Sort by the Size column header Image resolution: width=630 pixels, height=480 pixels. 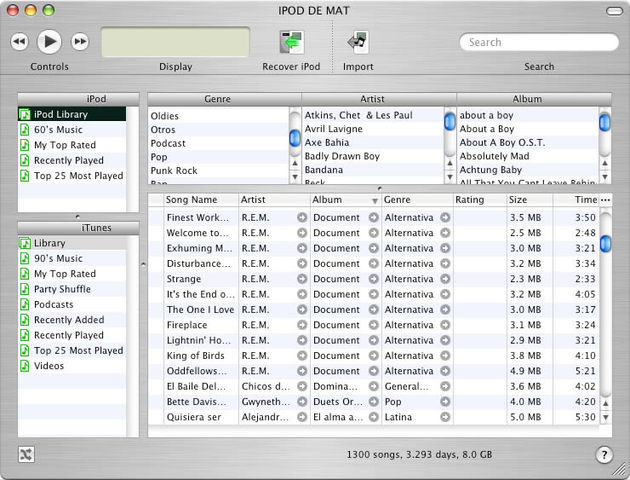pos(530,200)
